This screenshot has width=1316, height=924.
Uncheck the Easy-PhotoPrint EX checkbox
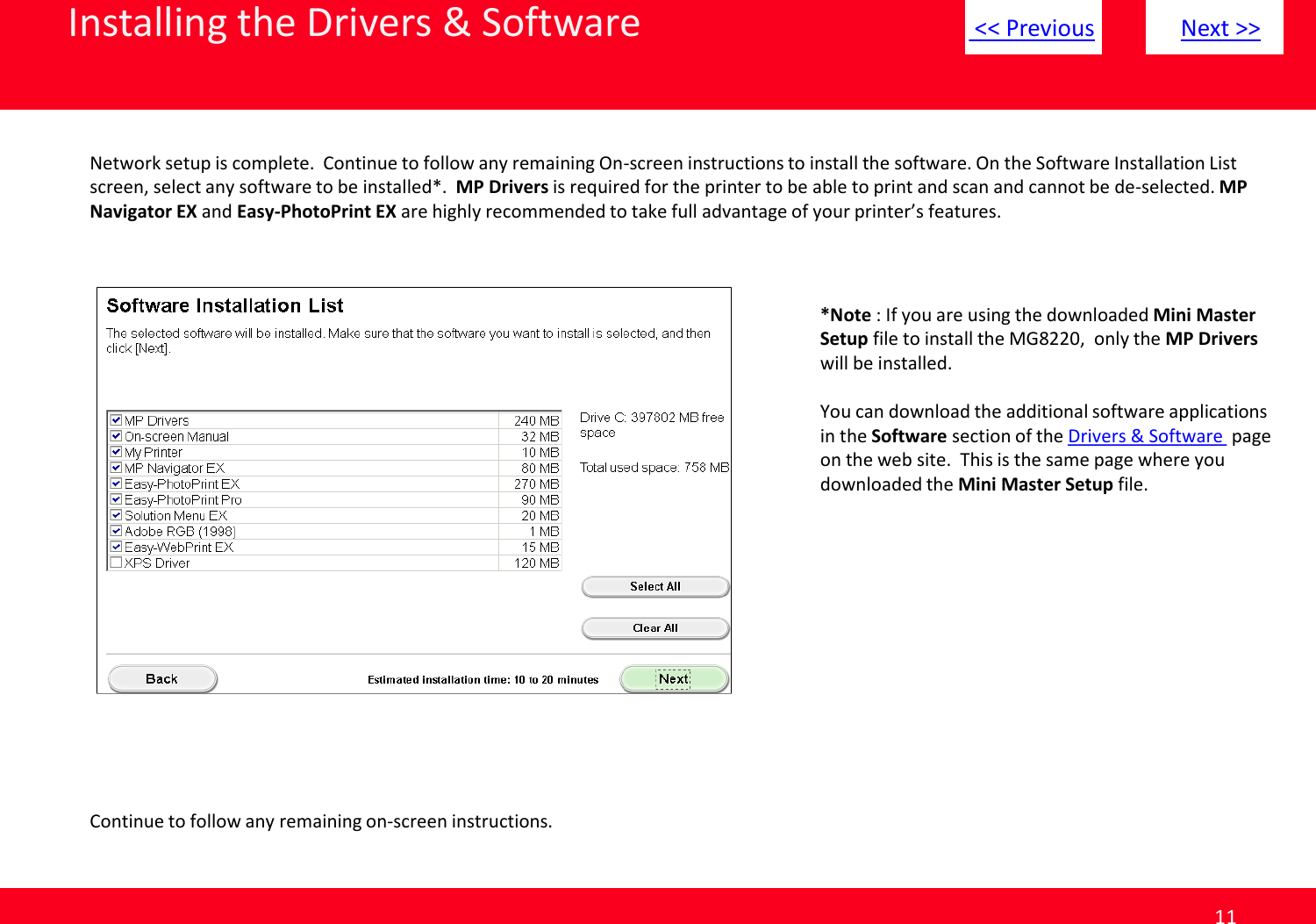(x=116, y=483)
